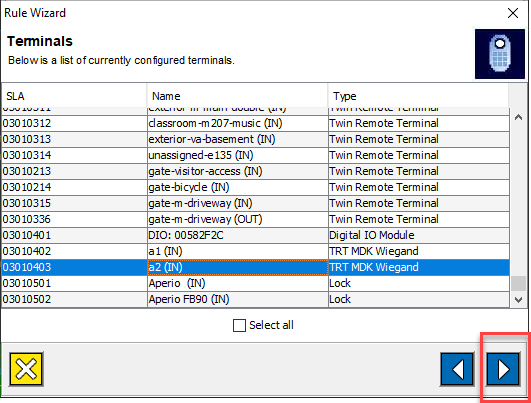Viewport: 531px width, 403px height.
Task: Select the exterior-va-basement (IN) row
Action: coord(255,139)
